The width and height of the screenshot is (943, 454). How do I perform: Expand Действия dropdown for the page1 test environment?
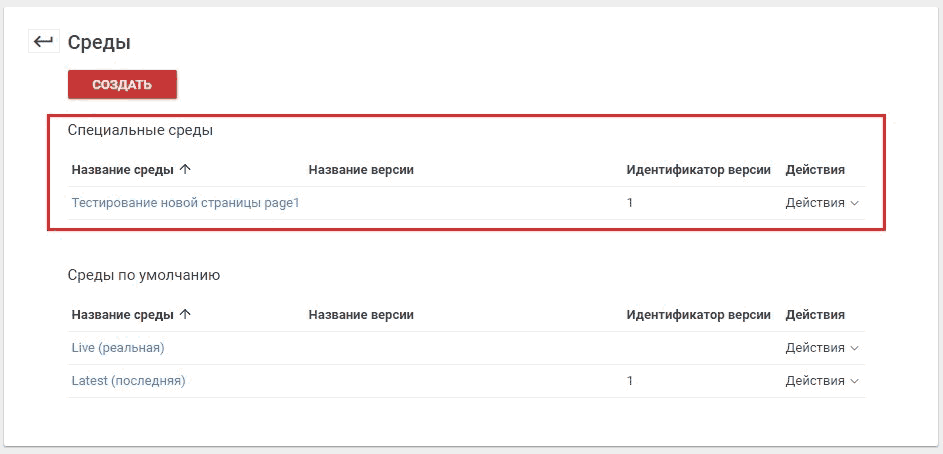pyautogui.click(x=822, y=203)
